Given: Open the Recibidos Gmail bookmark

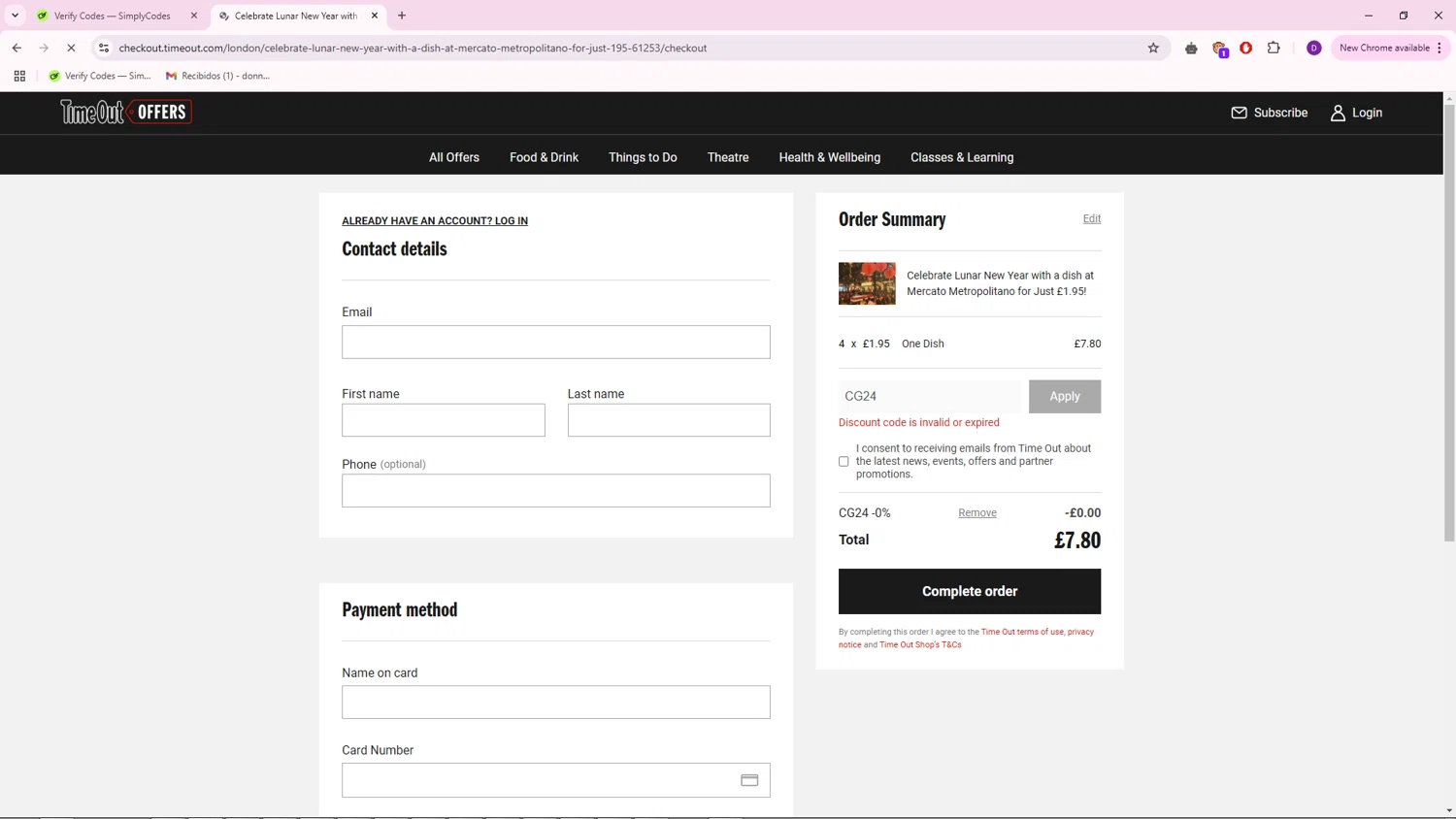Looking at the screenshot, I should coord(218,76).
